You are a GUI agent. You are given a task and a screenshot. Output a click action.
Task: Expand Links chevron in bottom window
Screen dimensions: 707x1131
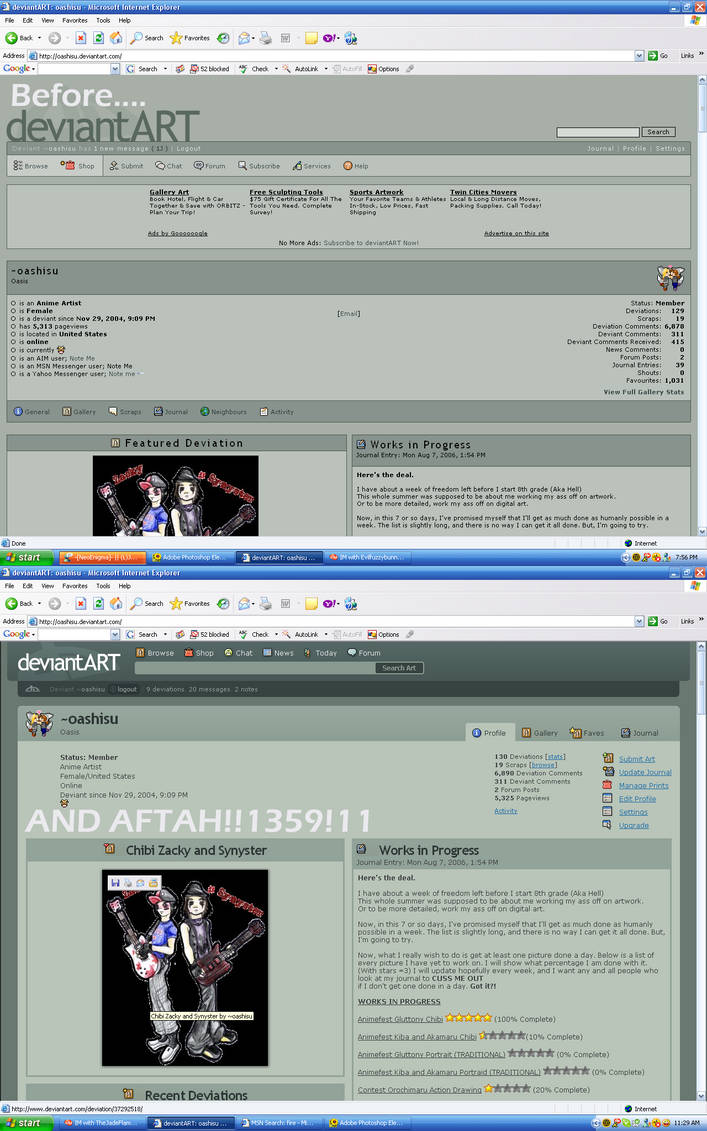click(x=701, y=620)
